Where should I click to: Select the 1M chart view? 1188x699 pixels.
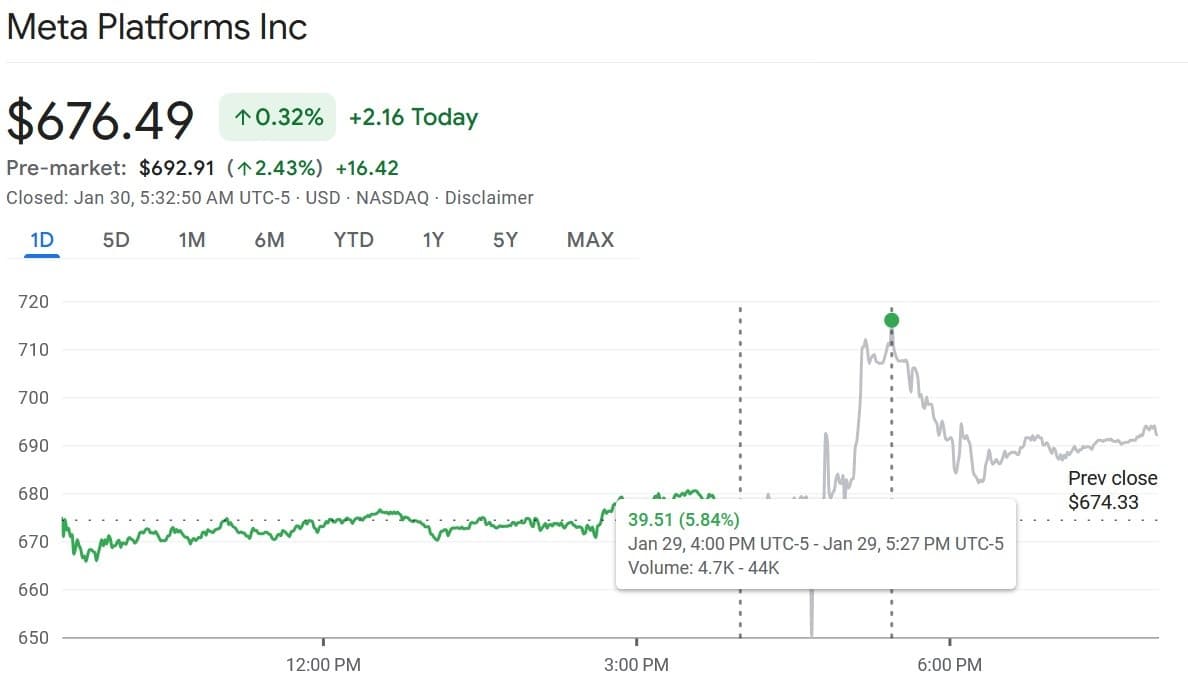click(190, 240)
